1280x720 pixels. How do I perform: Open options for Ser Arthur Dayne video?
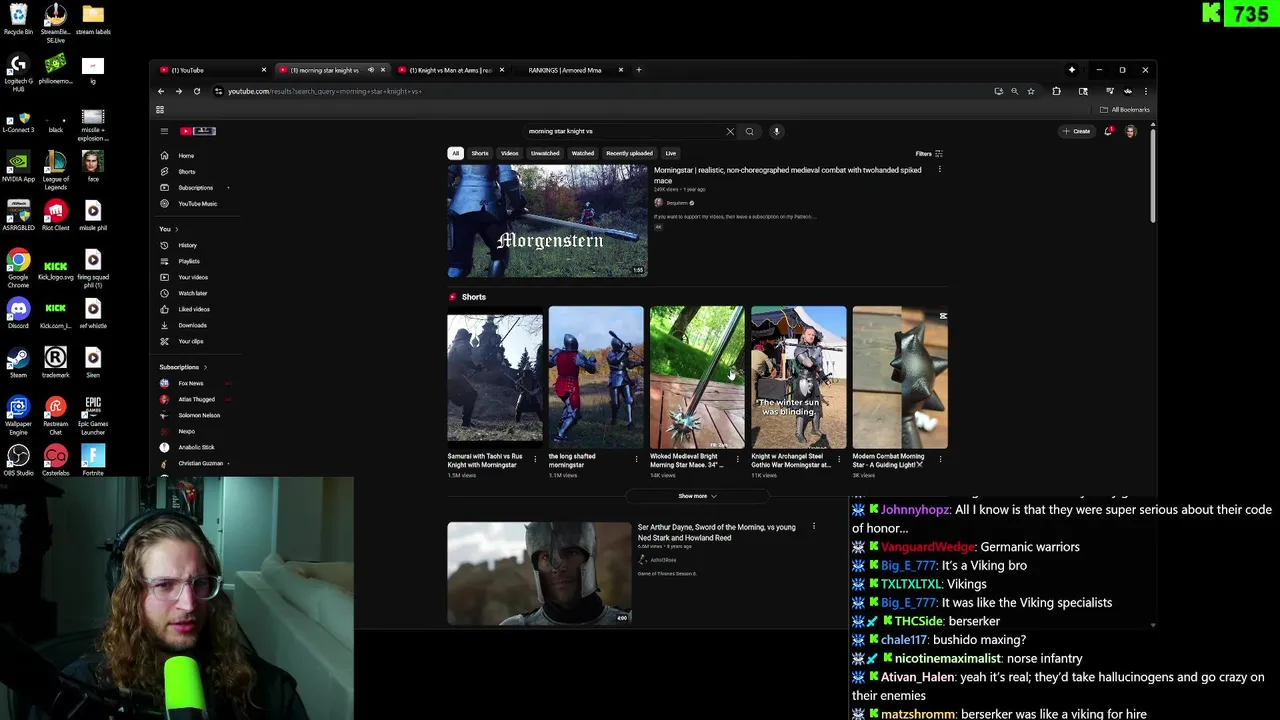(813, 527)
